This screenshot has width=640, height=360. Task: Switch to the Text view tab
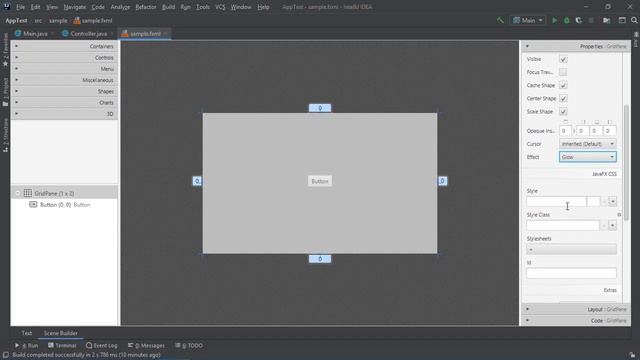pyautogui.click(x=27, y=333)
